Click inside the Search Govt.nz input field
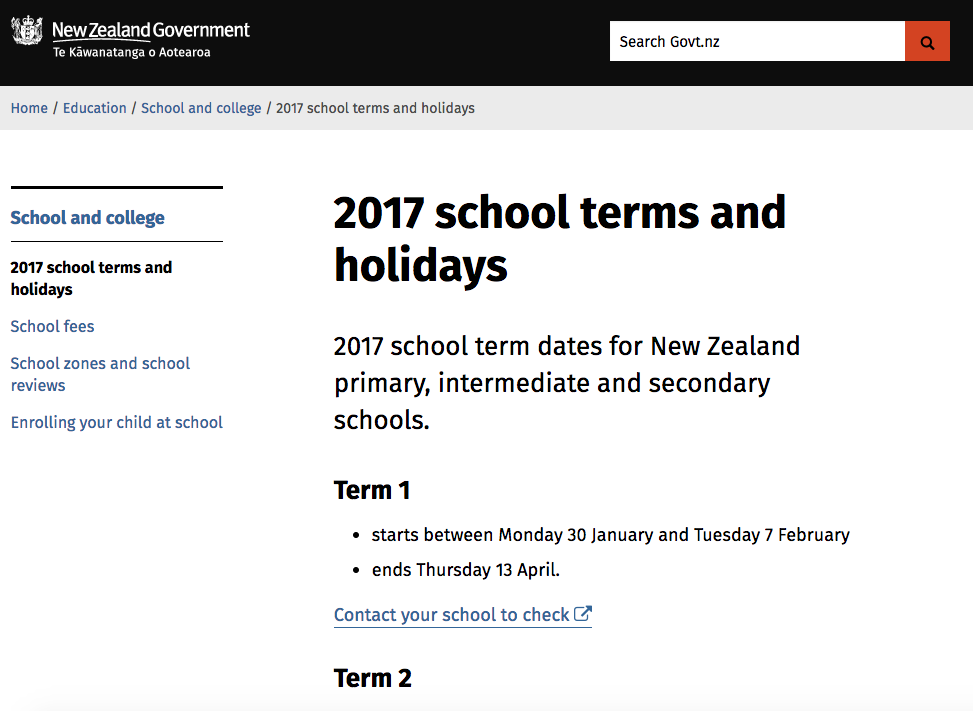 click(x=757, y=41)
